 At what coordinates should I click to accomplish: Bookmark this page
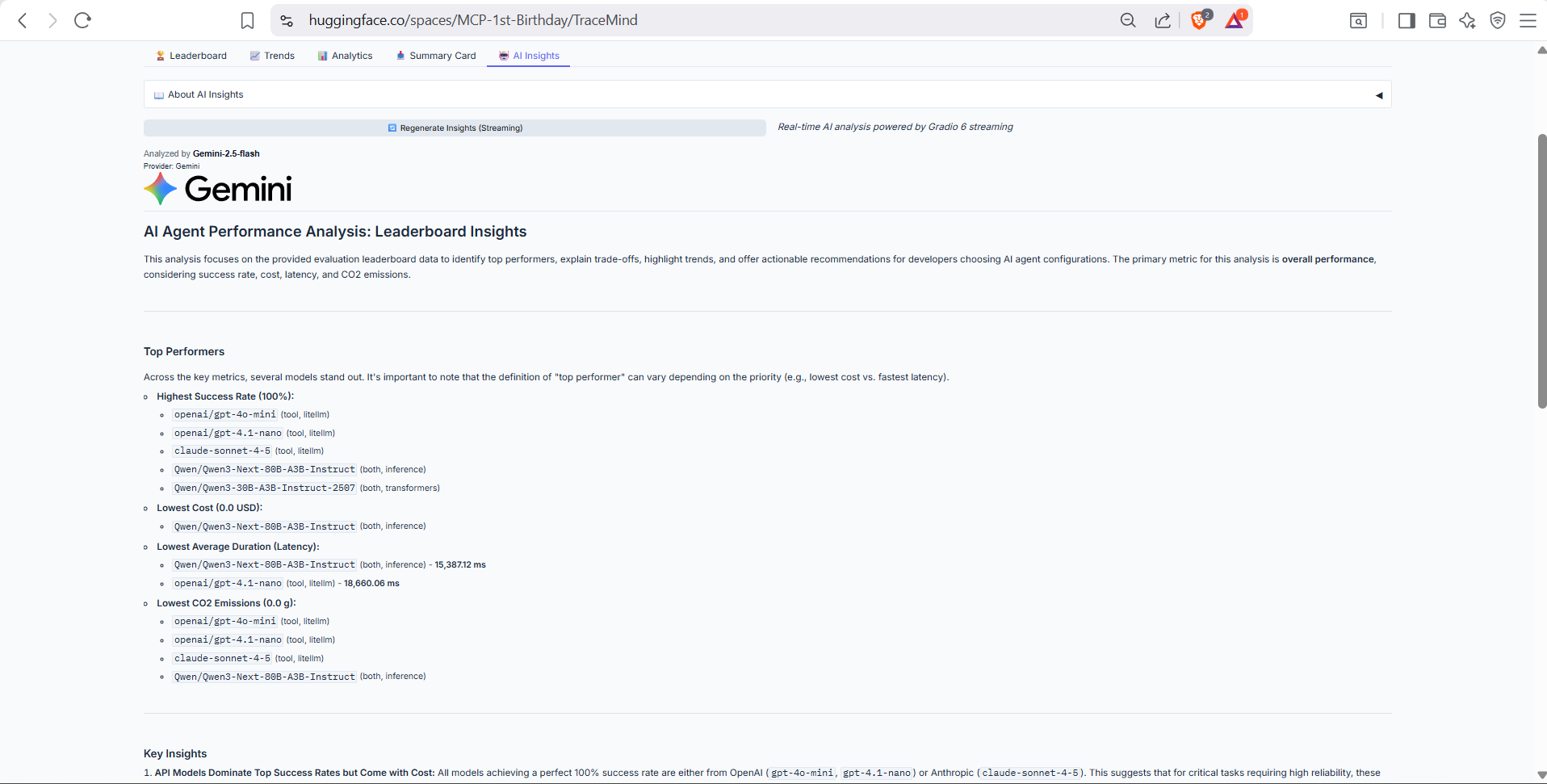[248, 20]
